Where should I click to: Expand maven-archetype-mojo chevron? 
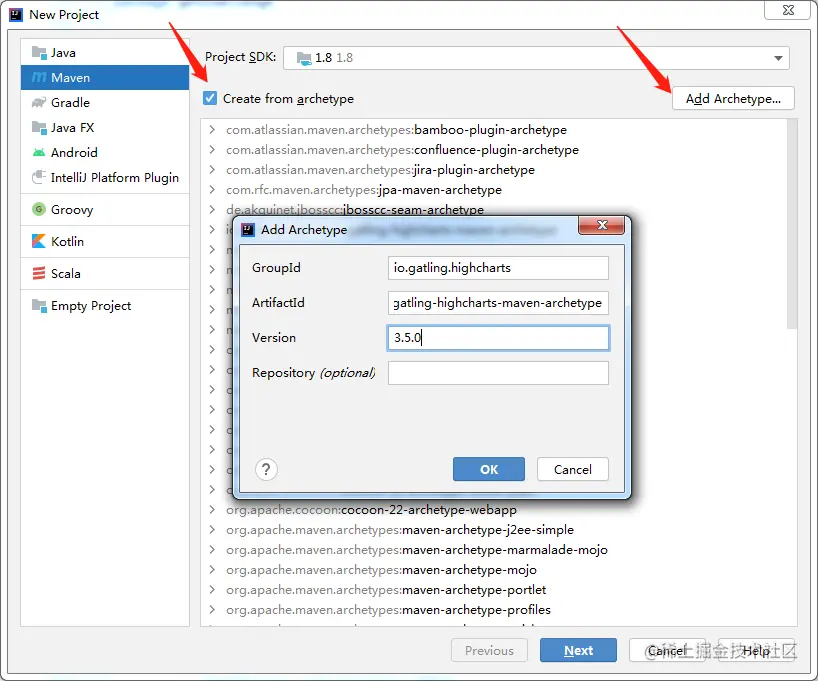pyautogui.click(x=212, y=569)
